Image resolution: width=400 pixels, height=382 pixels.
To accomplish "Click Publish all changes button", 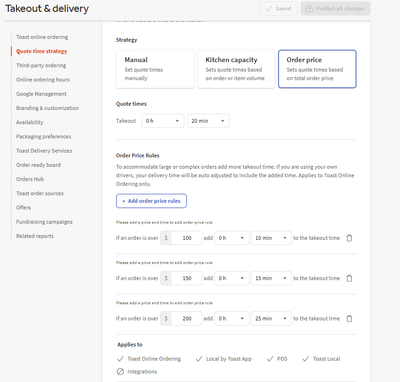I will [x=335, y=9].
